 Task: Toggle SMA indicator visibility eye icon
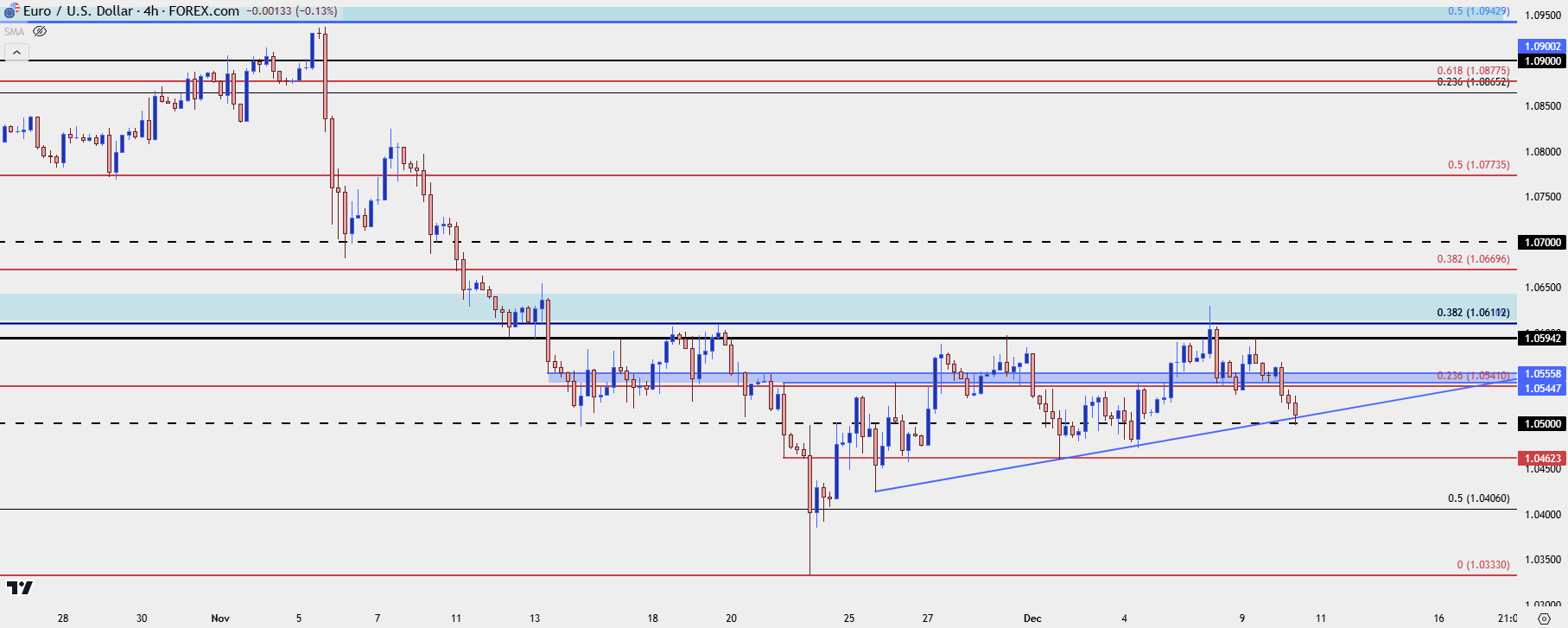pyautogui.click(x=40, y=31)
